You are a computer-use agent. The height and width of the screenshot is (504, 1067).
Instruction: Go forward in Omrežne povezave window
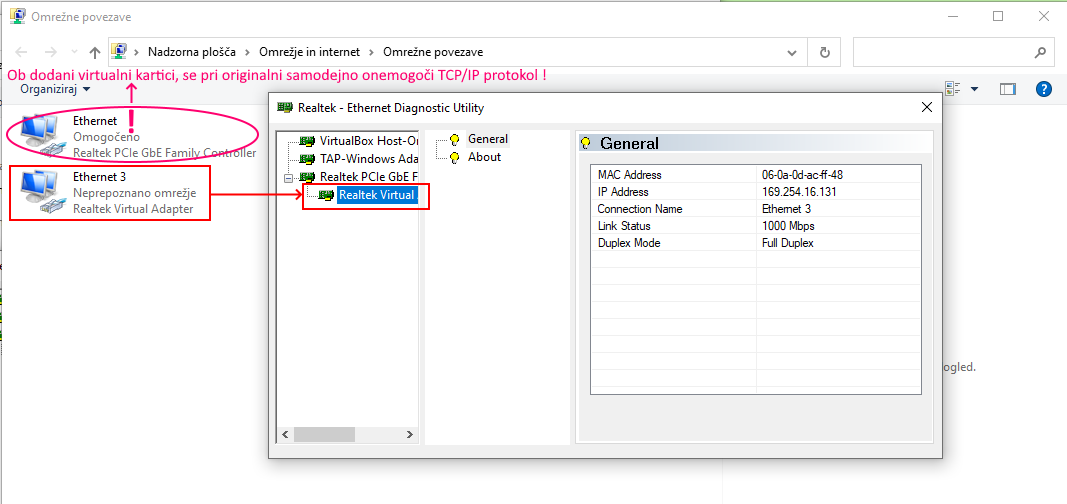[50, 52]
